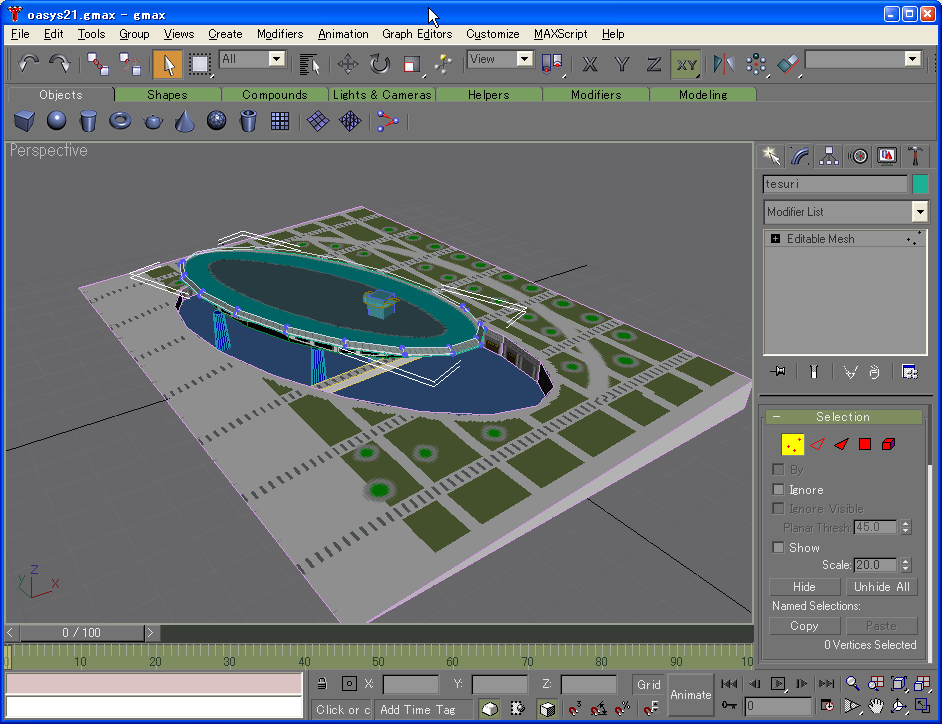This screenshot has height=724, width=942.
Task: Click the Hide button
Action: click(x=804, y=587)
